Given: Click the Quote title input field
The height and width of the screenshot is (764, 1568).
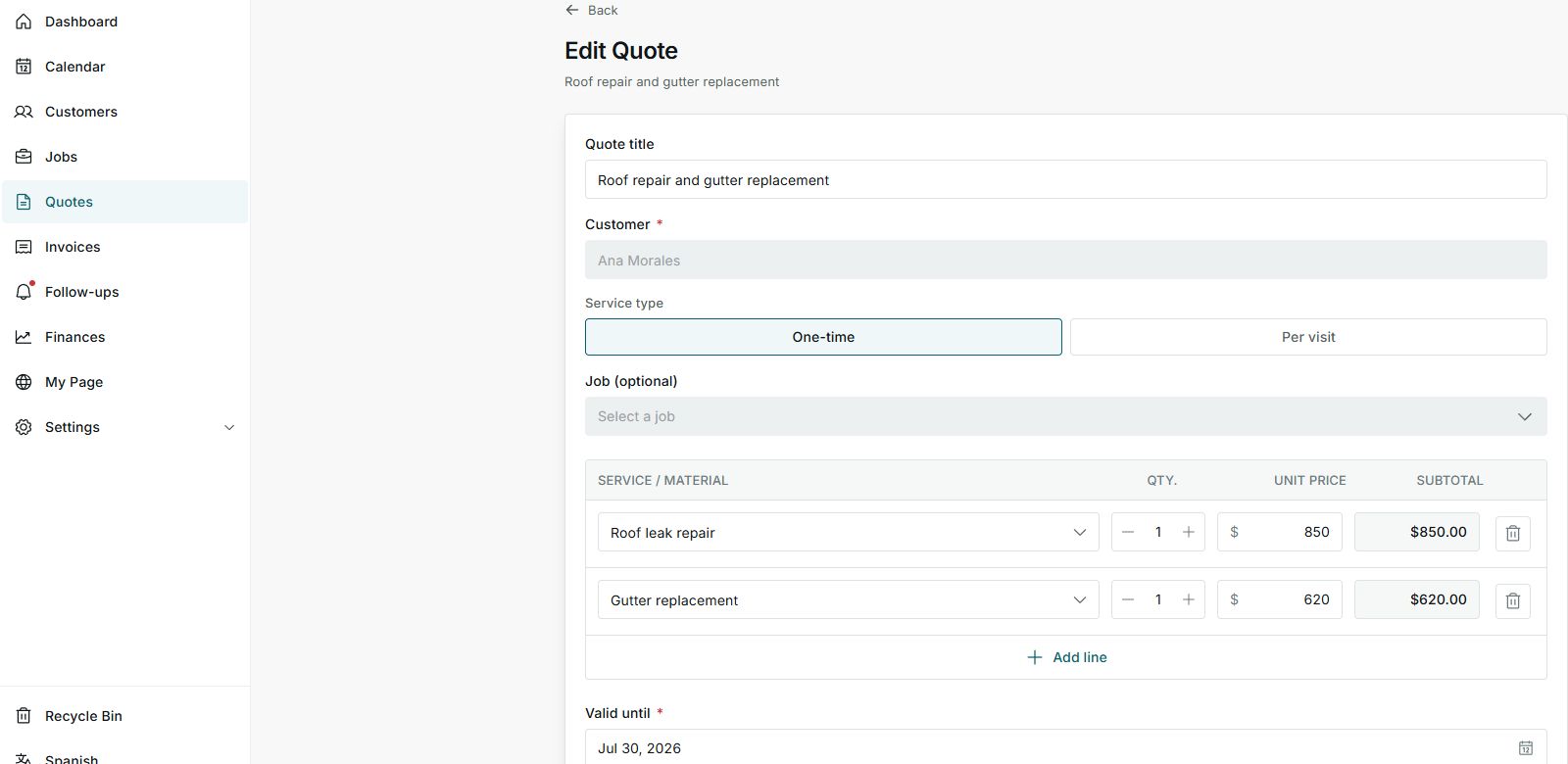Looking at the screenshot, I should coord(1066,179).
